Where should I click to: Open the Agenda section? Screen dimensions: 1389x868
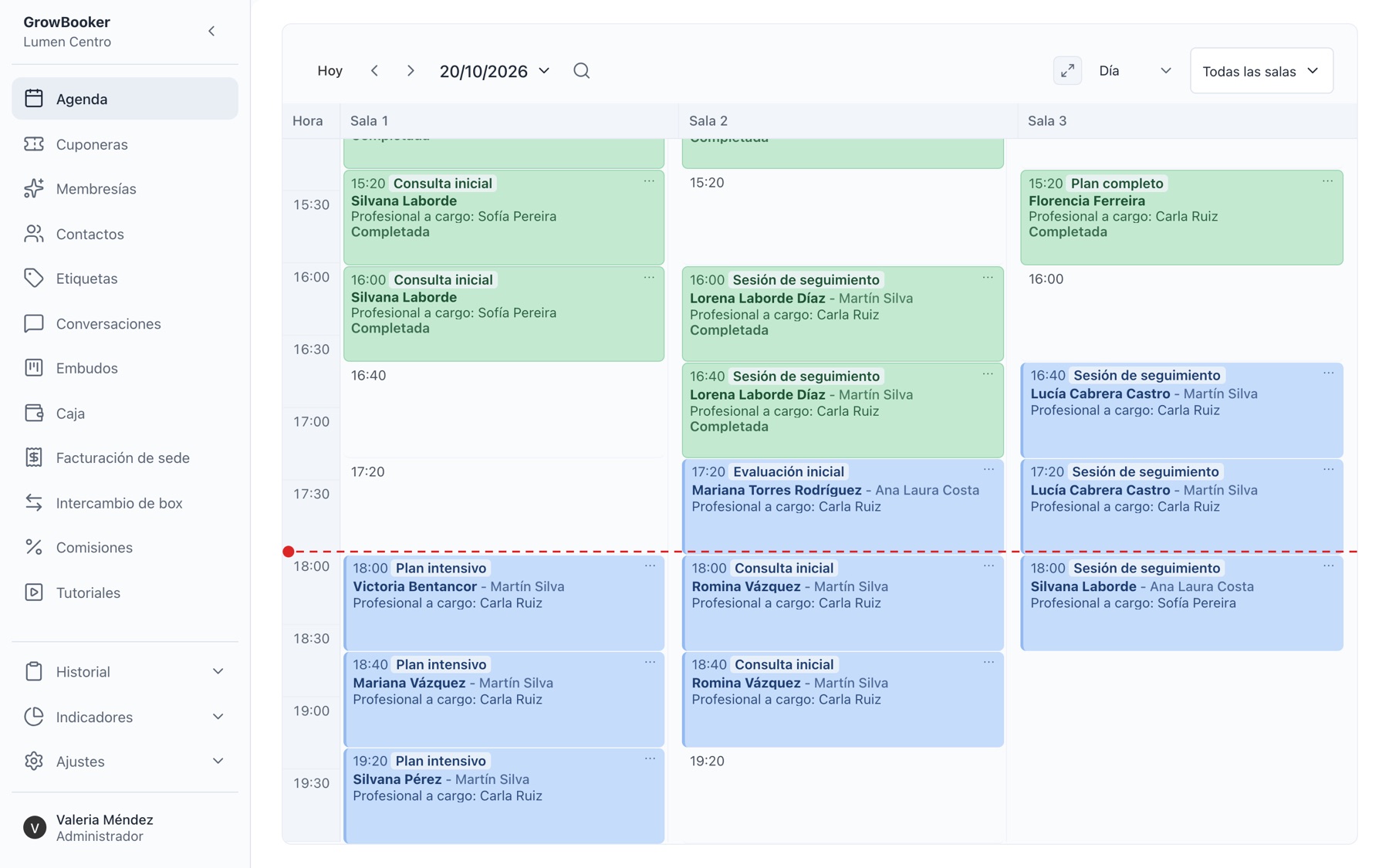point(125,99)
